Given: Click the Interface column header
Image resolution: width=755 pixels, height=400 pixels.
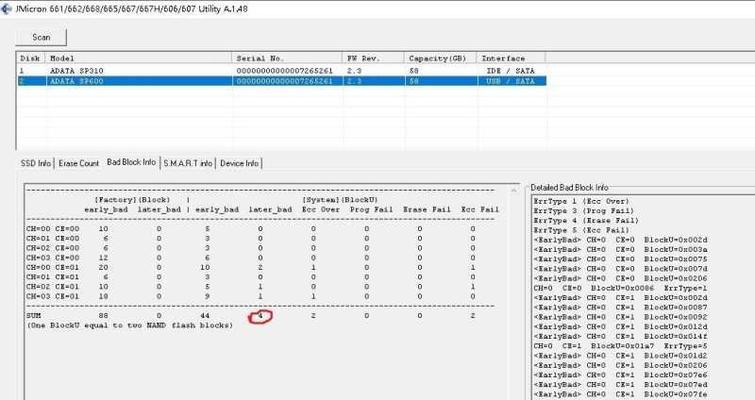Looking at the screenshot, I should pyautogui.click(x=511, y=58).
